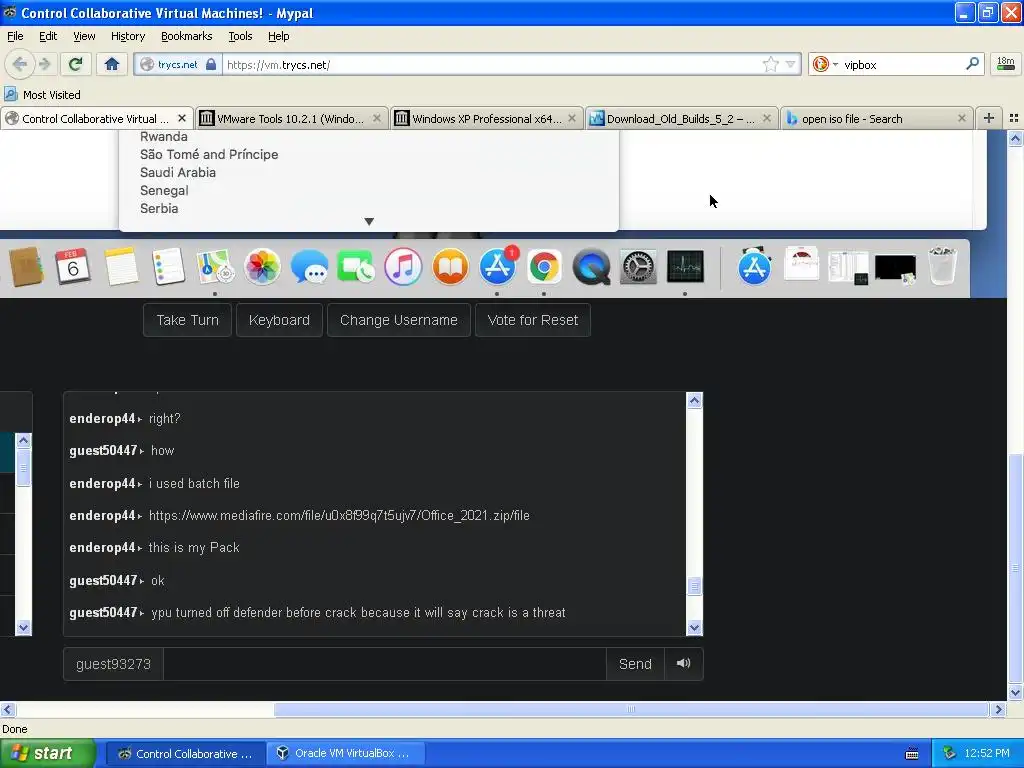Open Activity Monitor in the dock
The image size is (1024, 768).
[685, 266]
